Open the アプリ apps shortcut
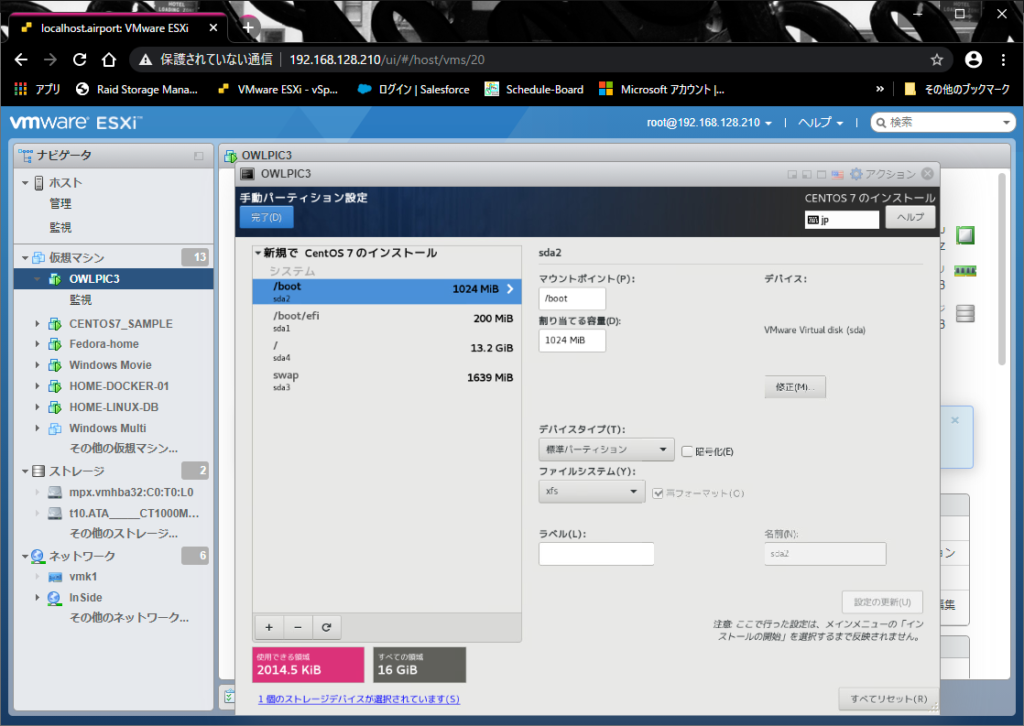Image resolution: width=1024 pixels, height=726 pixels. 37,89
